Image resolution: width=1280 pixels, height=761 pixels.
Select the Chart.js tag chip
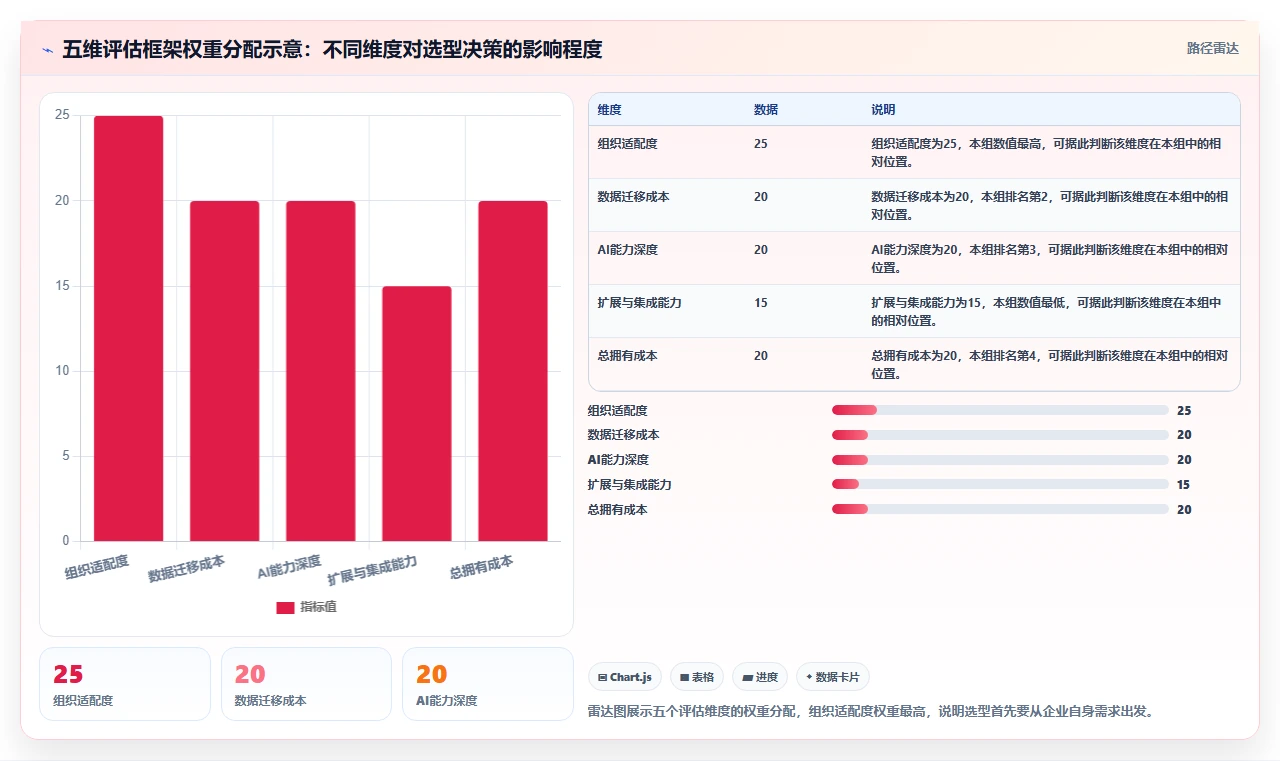625,677
